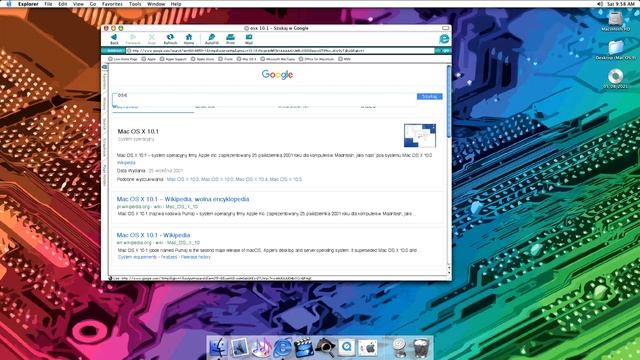The width and height of the screenshot is (640, 360).
Task: Click the toolbar collapse button in the title bar
Action: tap(446, 28)
